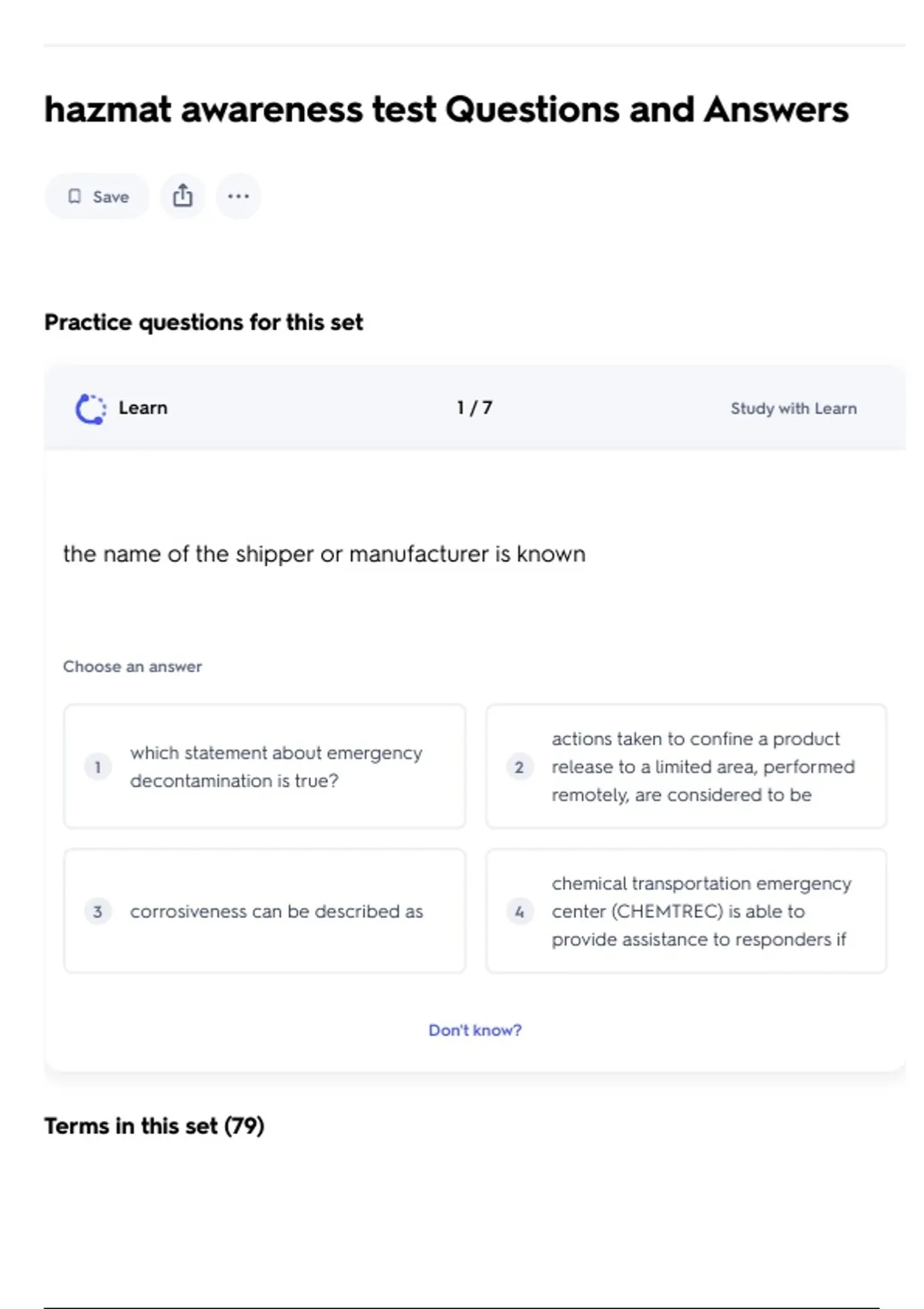
Task: Click the Practice questions for this set heading
Action: (x=203, y=322)
